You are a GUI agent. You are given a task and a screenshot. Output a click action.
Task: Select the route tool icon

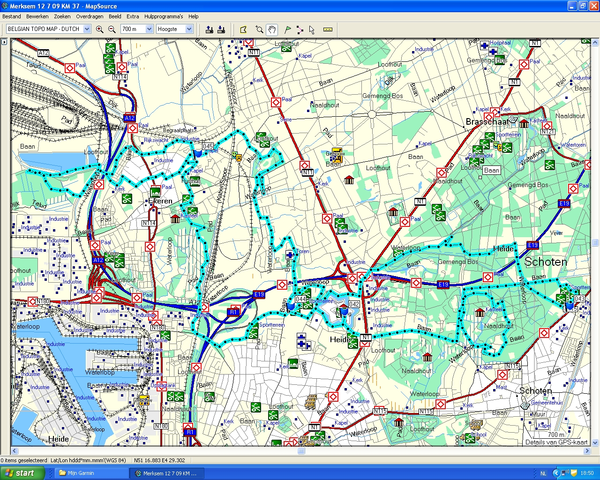[x=302, y=30]
